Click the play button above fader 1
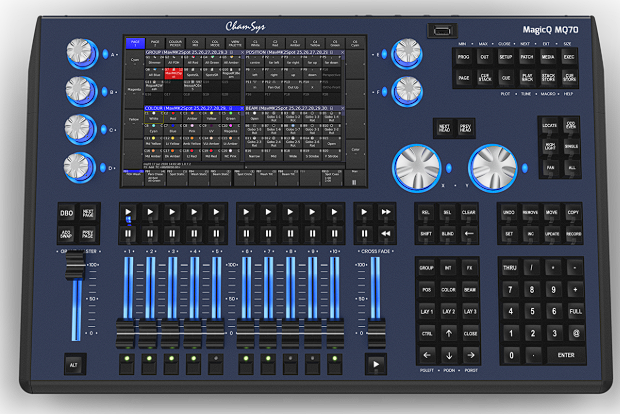 (x=128, y=212)
